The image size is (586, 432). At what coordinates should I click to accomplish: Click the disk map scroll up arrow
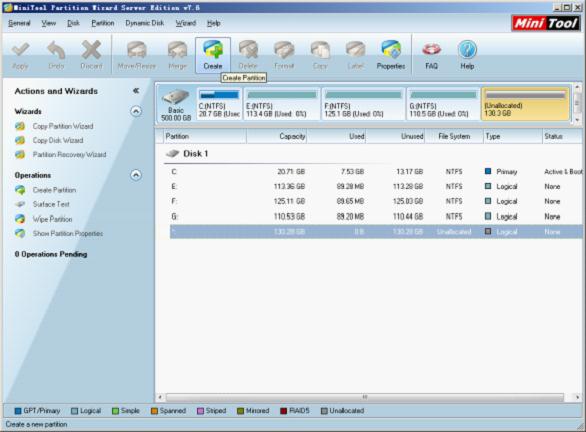pyautogui.click(x=577, y=87)
